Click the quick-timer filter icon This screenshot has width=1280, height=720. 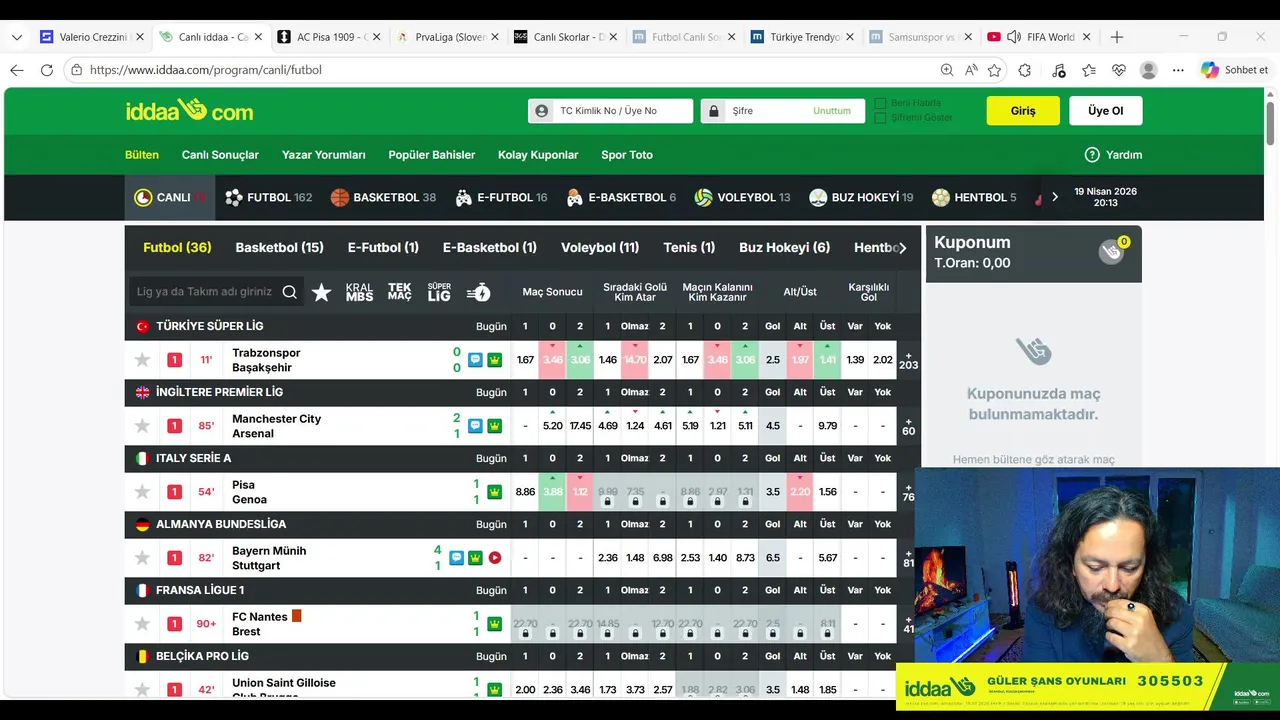(479, 292)
